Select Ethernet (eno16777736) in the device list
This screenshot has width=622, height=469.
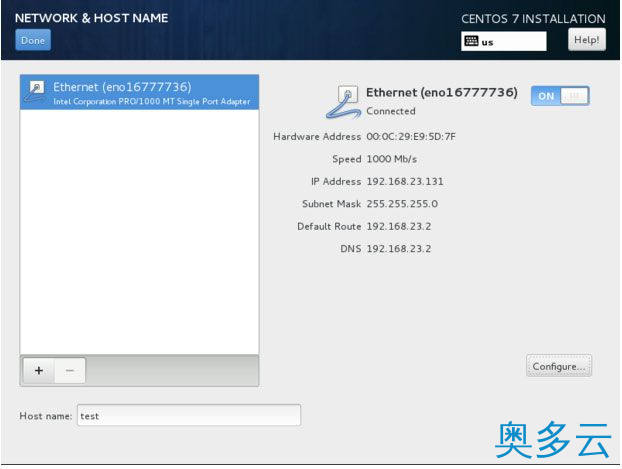coord(139,92)
